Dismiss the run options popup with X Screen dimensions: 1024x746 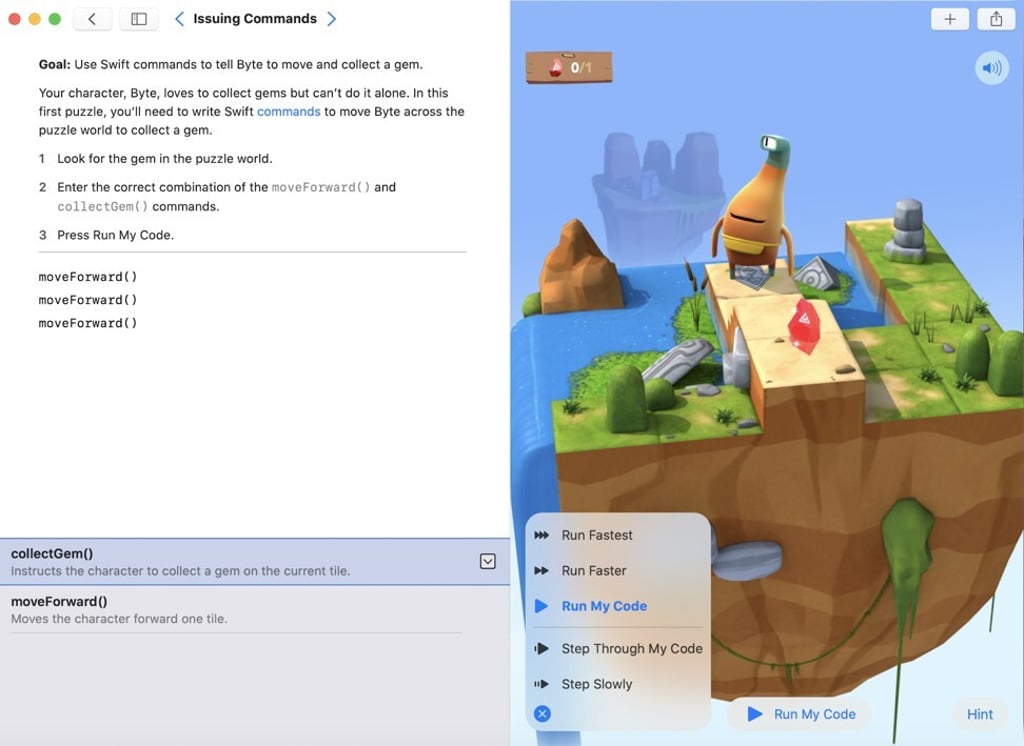tap(542, 714)
